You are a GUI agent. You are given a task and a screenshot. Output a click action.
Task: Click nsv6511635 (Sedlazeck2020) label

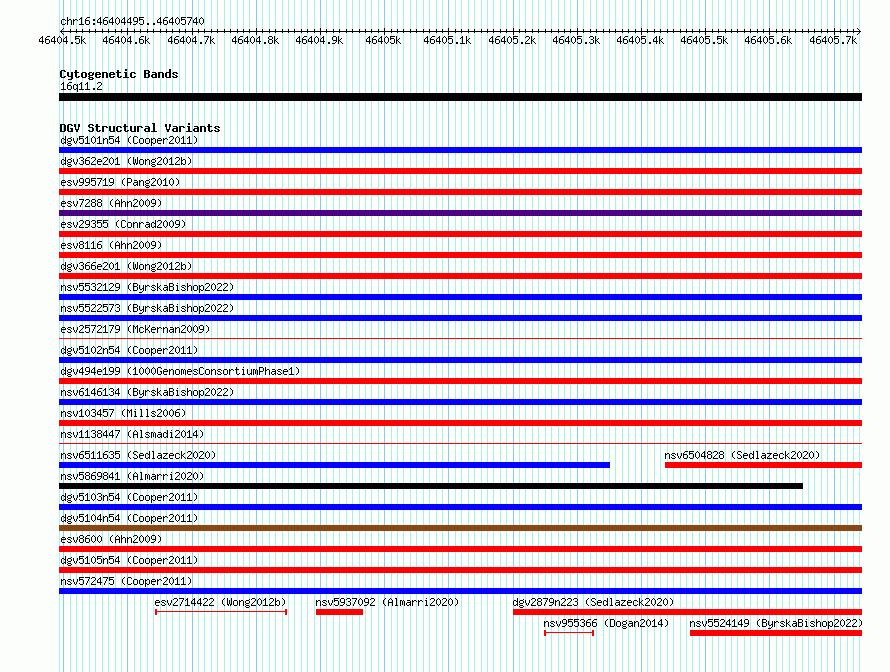tap(138, 455)
